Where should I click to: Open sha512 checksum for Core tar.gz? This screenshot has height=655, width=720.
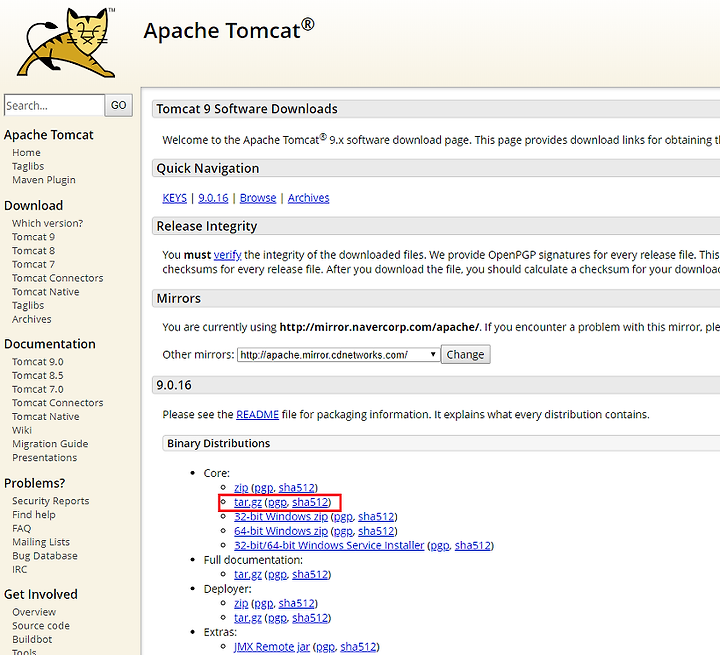pyautogui.click(x=310, y=503)
